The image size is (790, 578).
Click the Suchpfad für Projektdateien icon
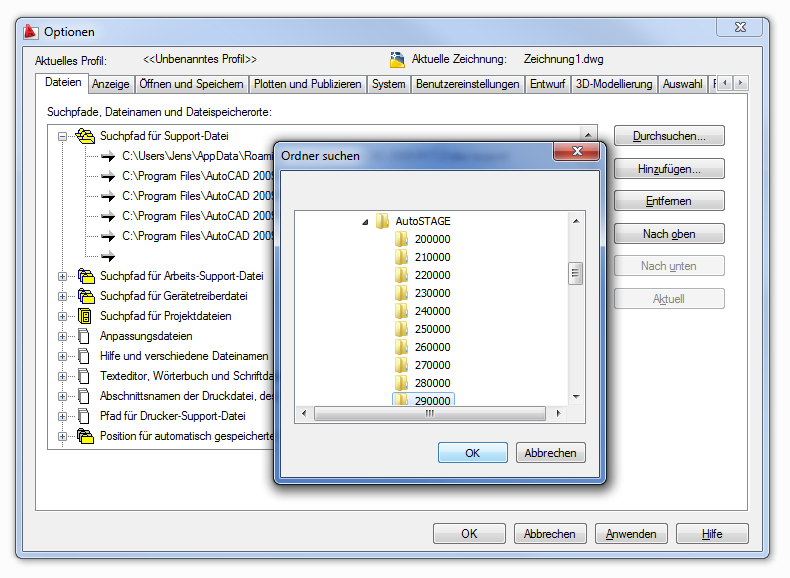pyautogui.click(x=85, y=316)
